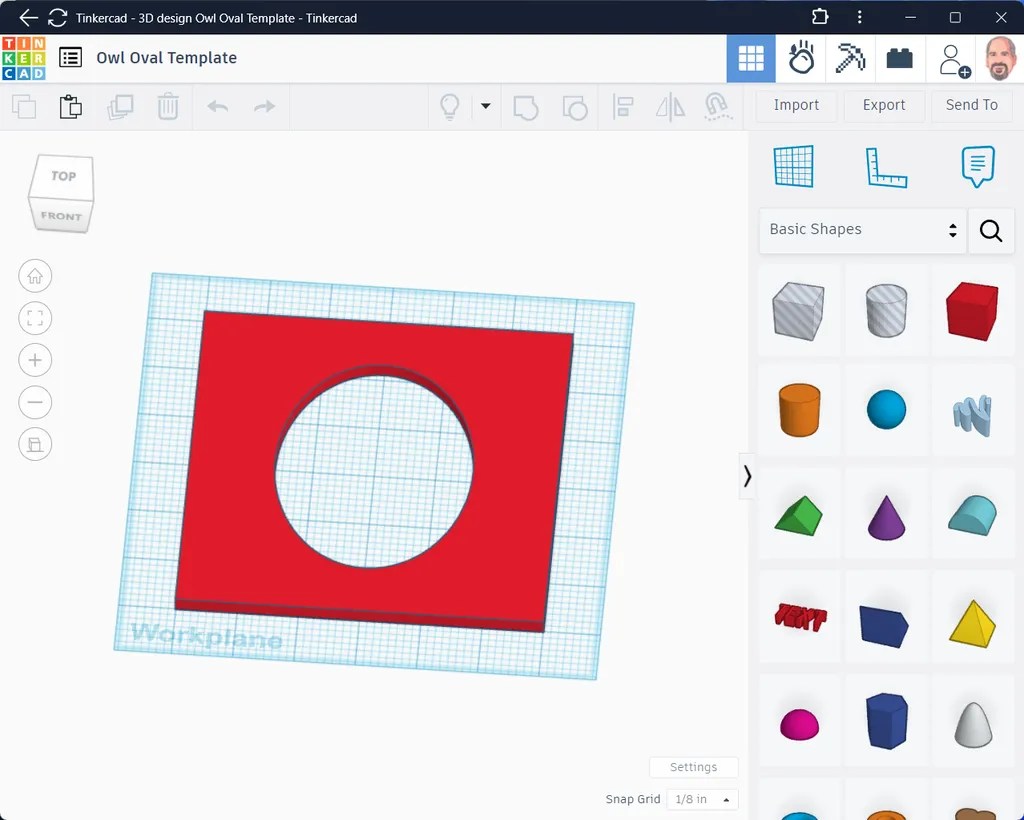
Task: Collapse the shapes panel chevron
Action: coord(747,477)
